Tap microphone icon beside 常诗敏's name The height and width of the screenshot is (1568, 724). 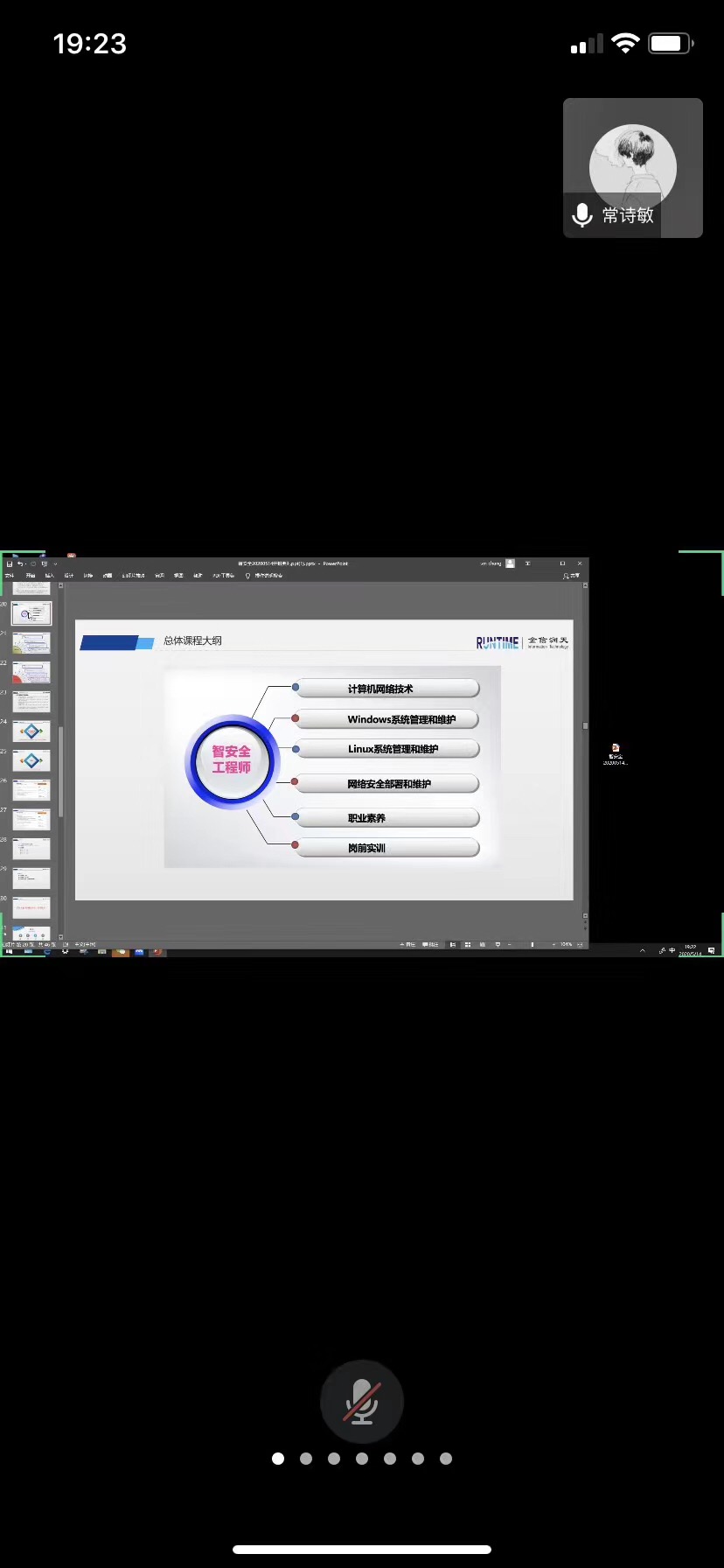click(x=582, y=215)
